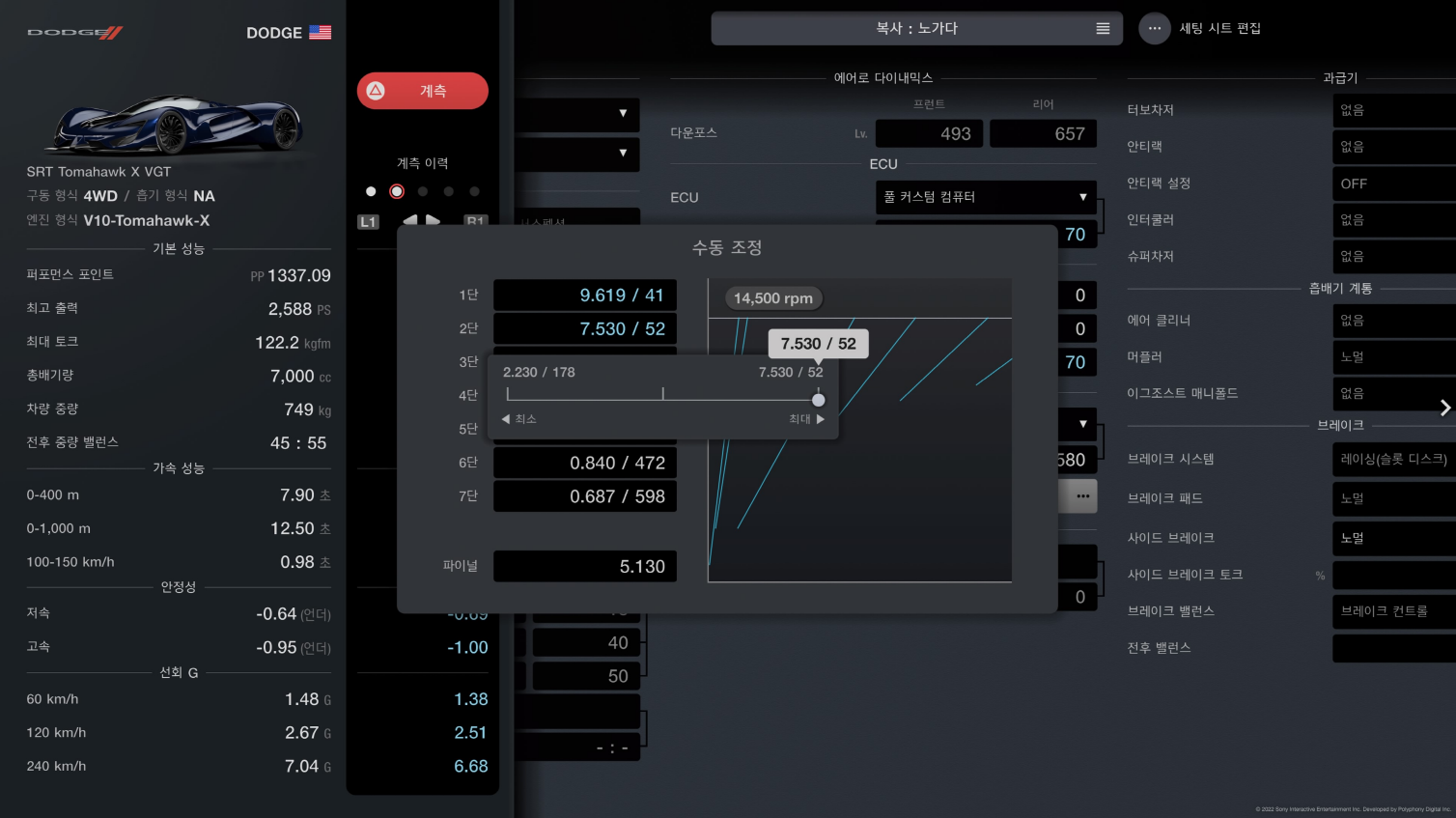Select the 1단 gear ratio field 9.619 / 41
Image resolution: width=1456 pixels, height=818 pixels.
[x=585, y=296]
